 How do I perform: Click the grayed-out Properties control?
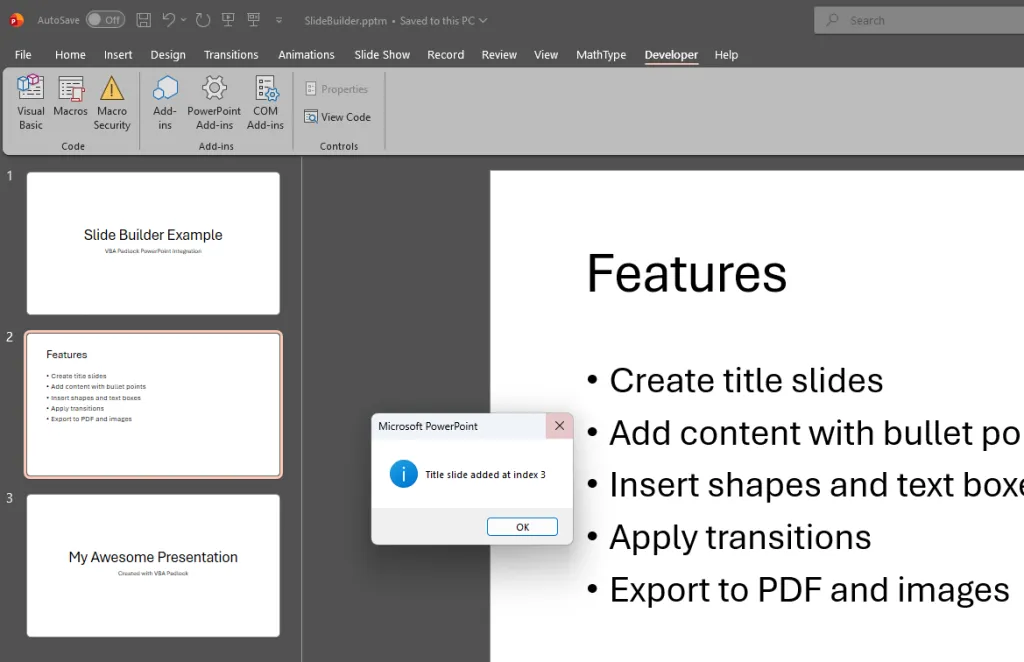[337, 88]
